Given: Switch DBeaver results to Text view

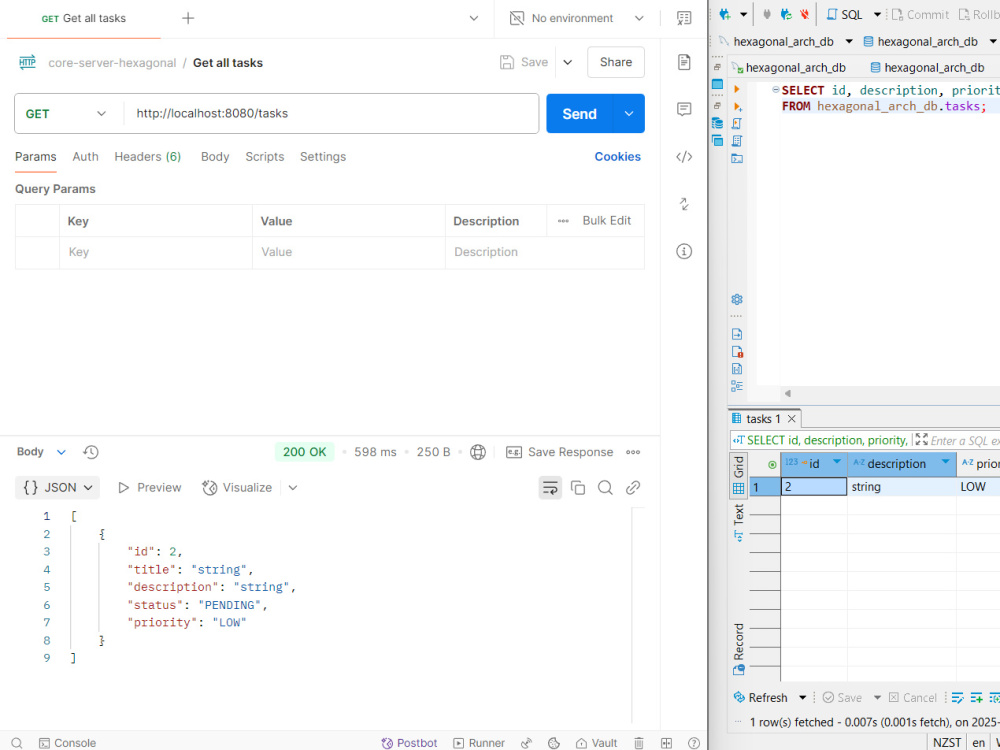Looking at the screenshot, I should pos(739,522).
